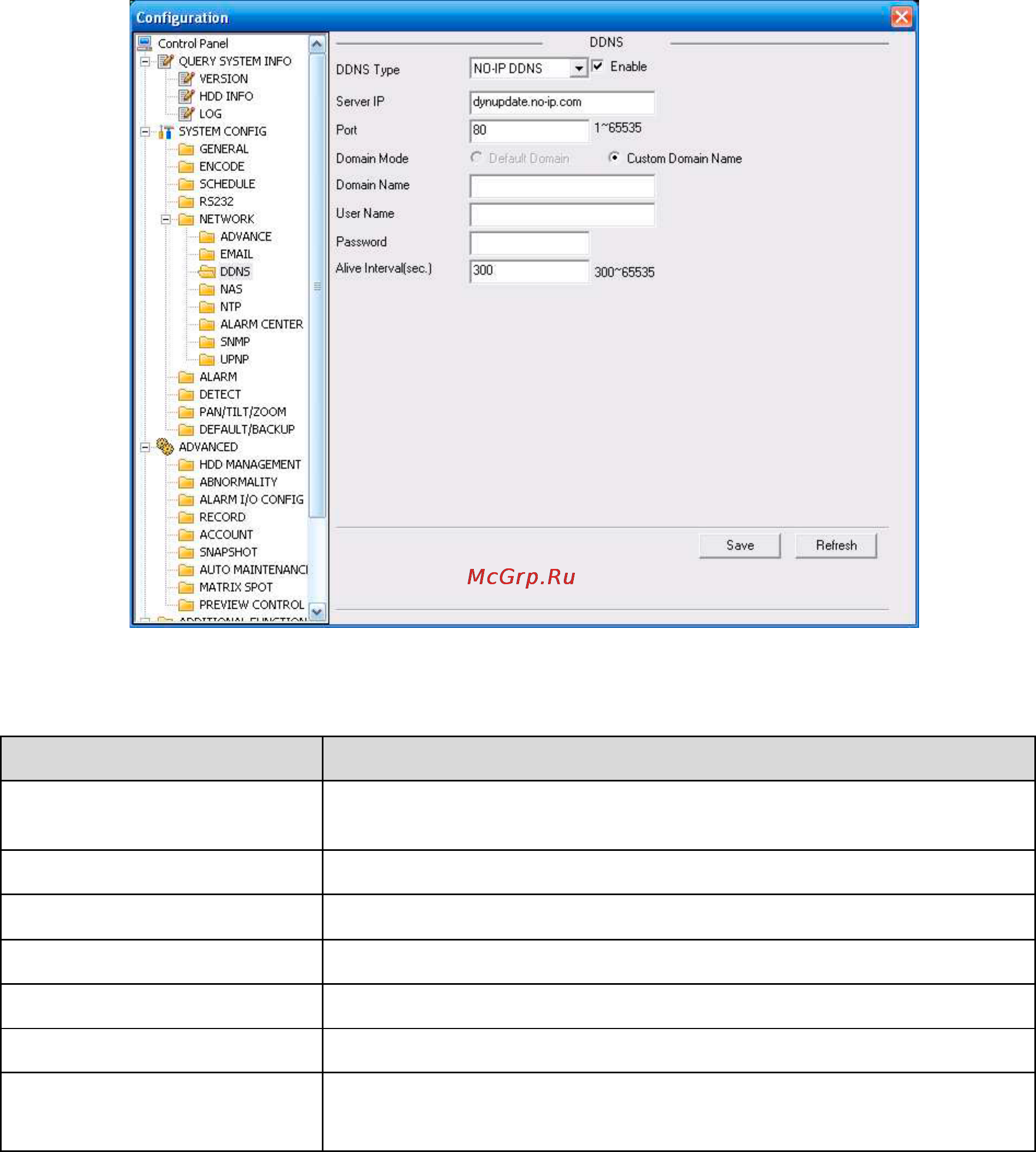Click the LOG notepad icon
1036x1152 pixels.
point(187,114)
